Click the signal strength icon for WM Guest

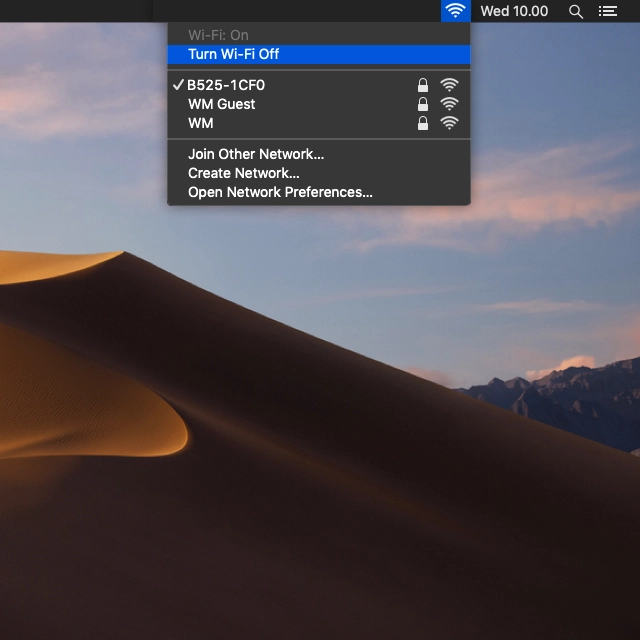tap(450, 104)
